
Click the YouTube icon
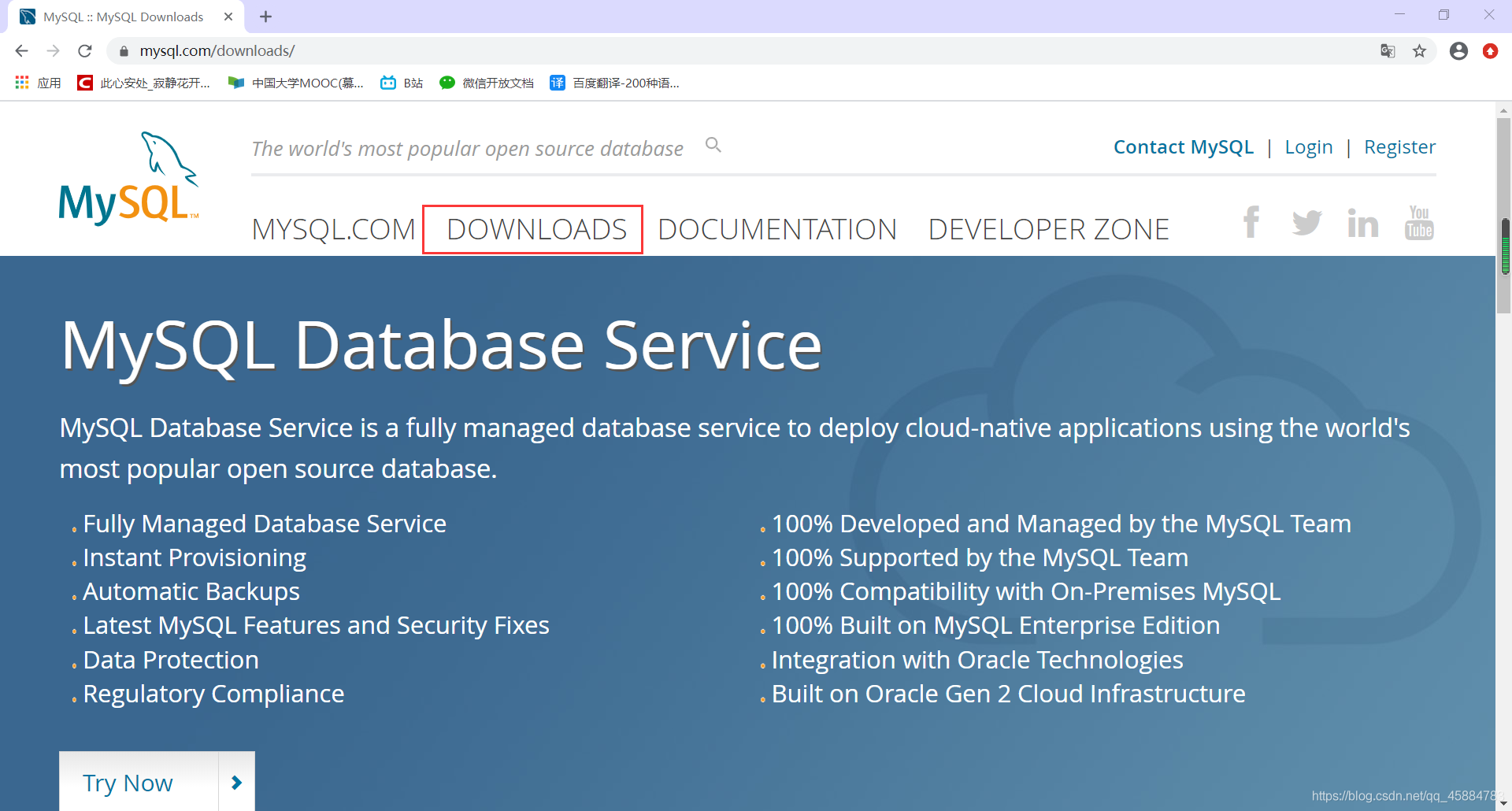(x=1419, y=223)
